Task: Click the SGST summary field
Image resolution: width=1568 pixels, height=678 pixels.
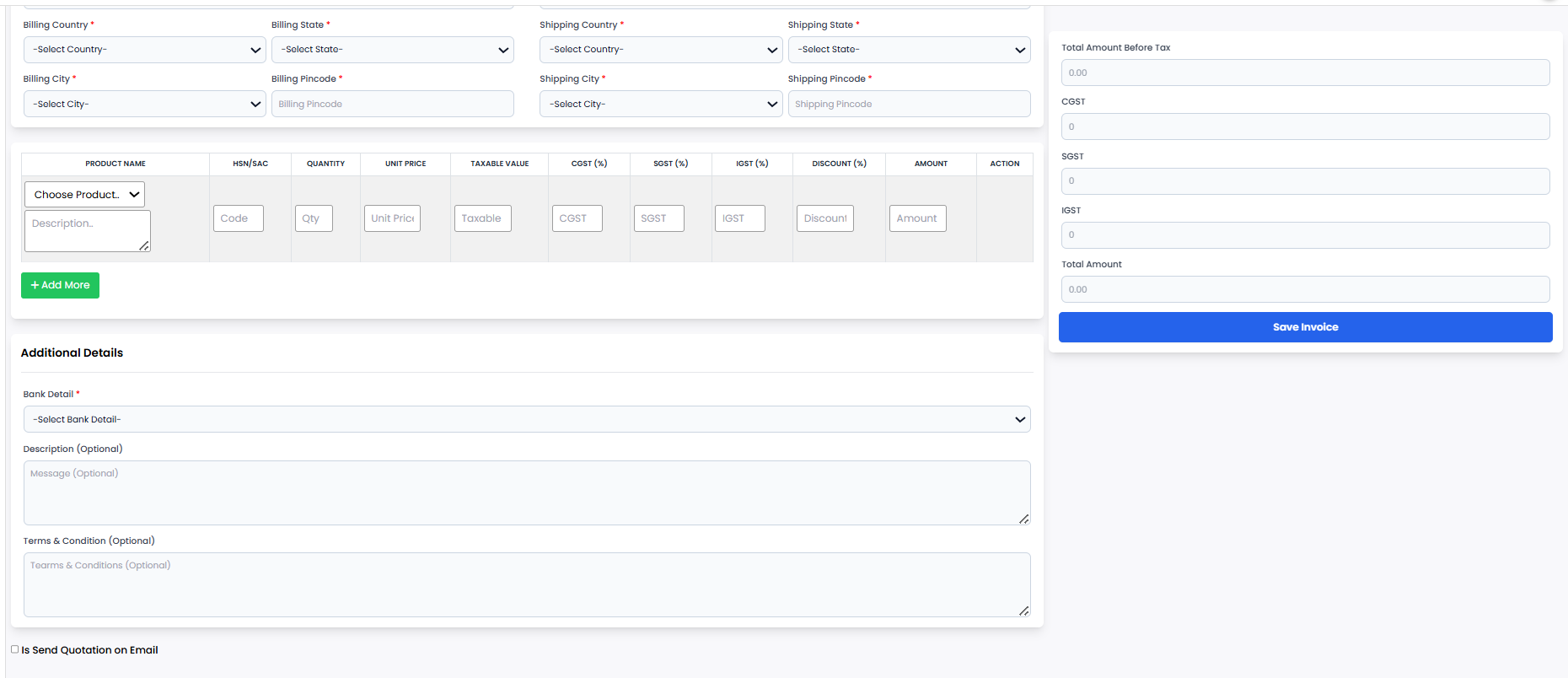Action: point(1305,181)
